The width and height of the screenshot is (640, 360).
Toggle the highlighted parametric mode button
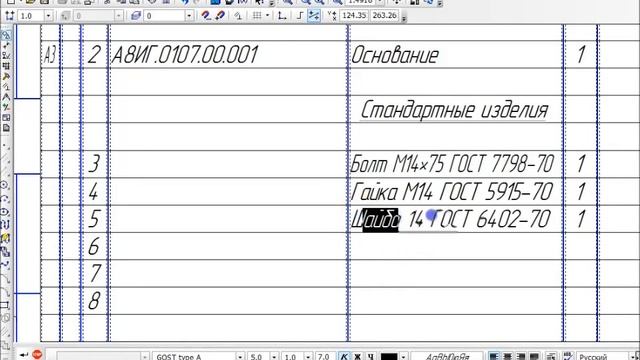(x=313, y=16)
